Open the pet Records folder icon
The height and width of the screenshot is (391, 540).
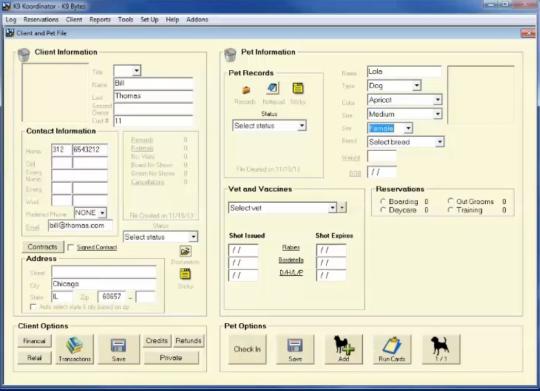(x=246, y=90)
